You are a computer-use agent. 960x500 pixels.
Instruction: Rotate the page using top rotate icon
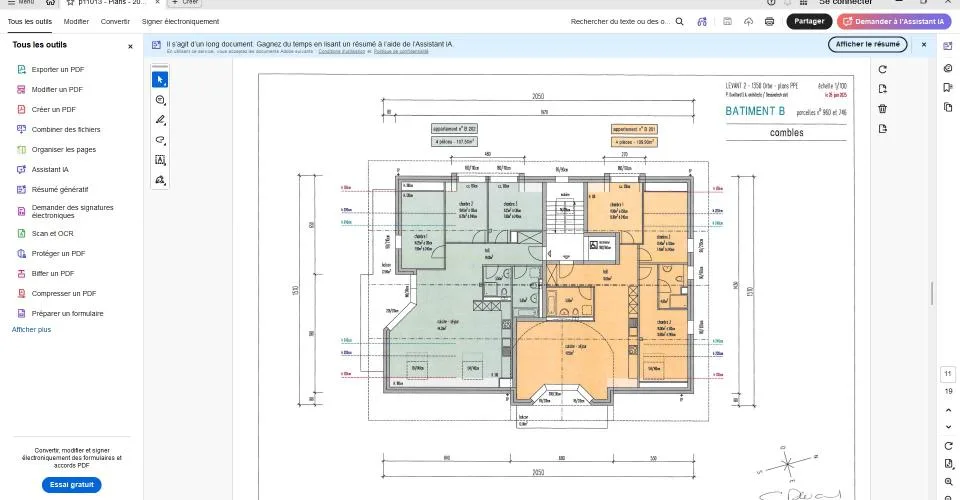point(883,69)
